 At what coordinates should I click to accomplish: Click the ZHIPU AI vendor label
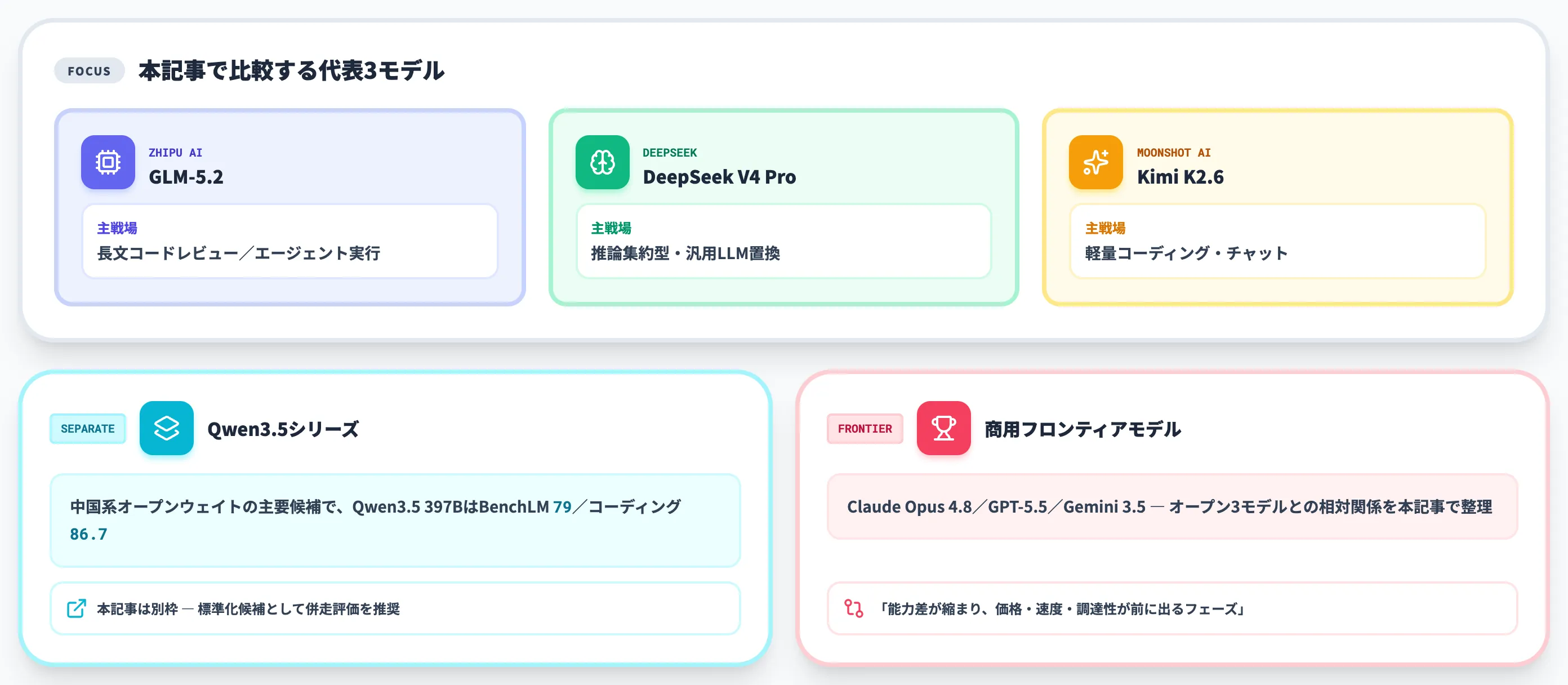pyautogui.click(x=175, y=152)
